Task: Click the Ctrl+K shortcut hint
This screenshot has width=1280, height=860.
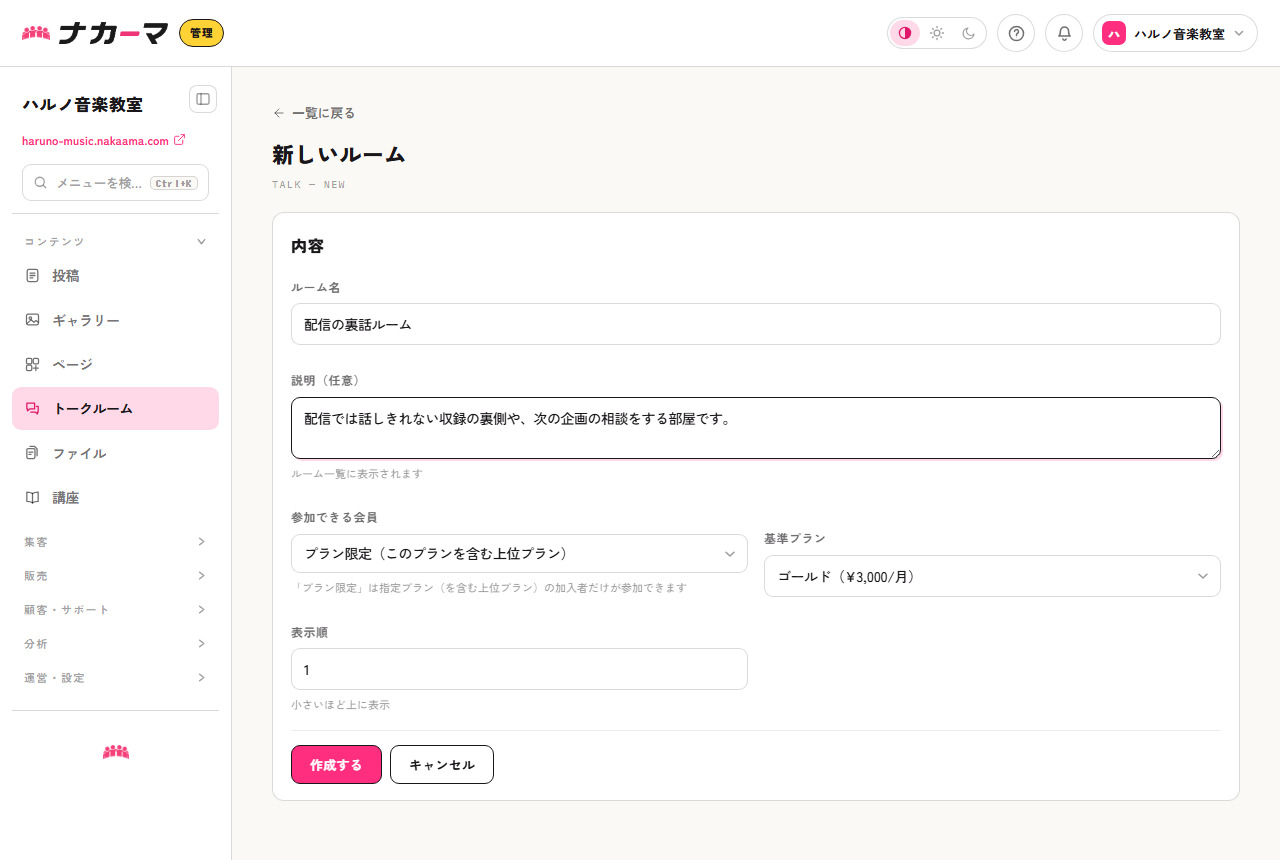Action: 174,183
